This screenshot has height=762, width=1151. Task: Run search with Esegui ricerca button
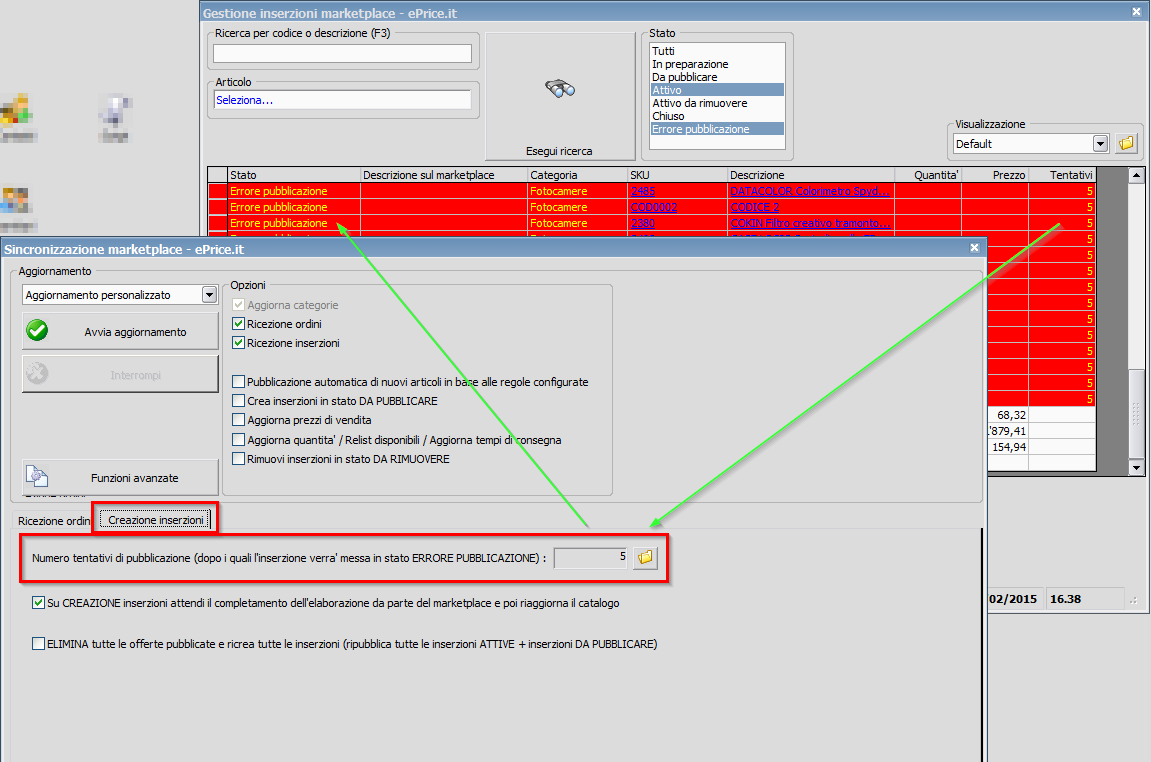(x=560, y=96)
